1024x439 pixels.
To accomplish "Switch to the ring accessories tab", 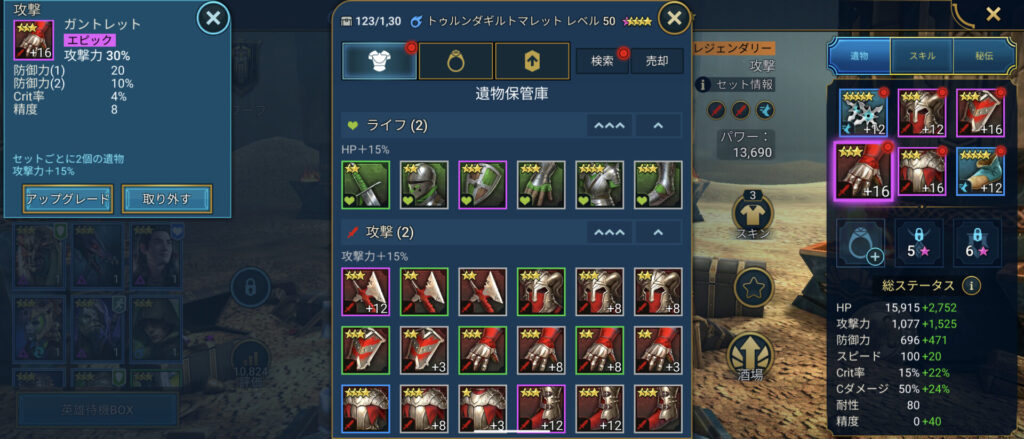I will 455,61.
